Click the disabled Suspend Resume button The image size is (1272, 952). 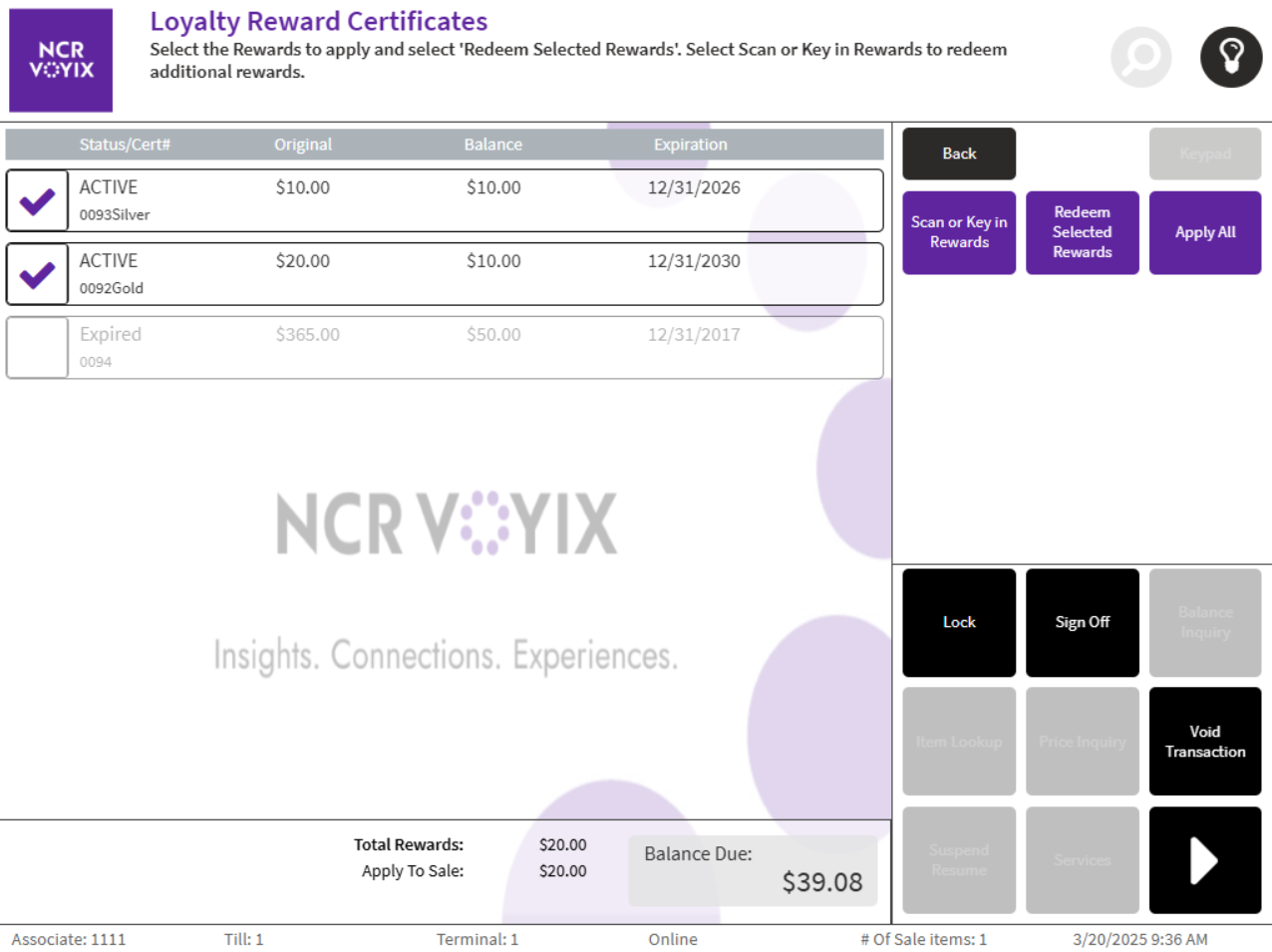click(959, 860)
